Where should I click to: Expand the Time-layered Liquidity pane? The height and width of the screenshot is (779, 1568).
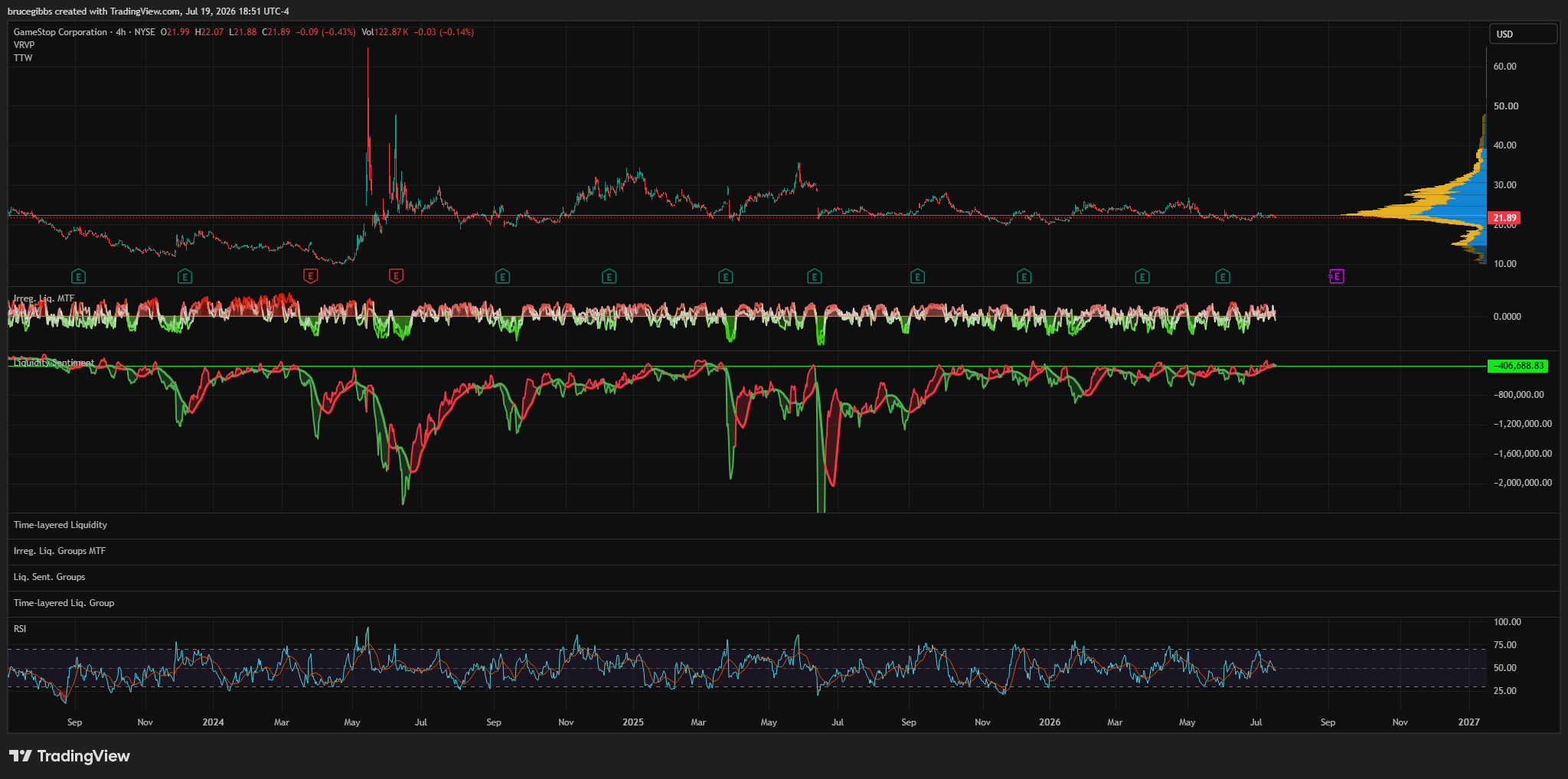(60, 525)
